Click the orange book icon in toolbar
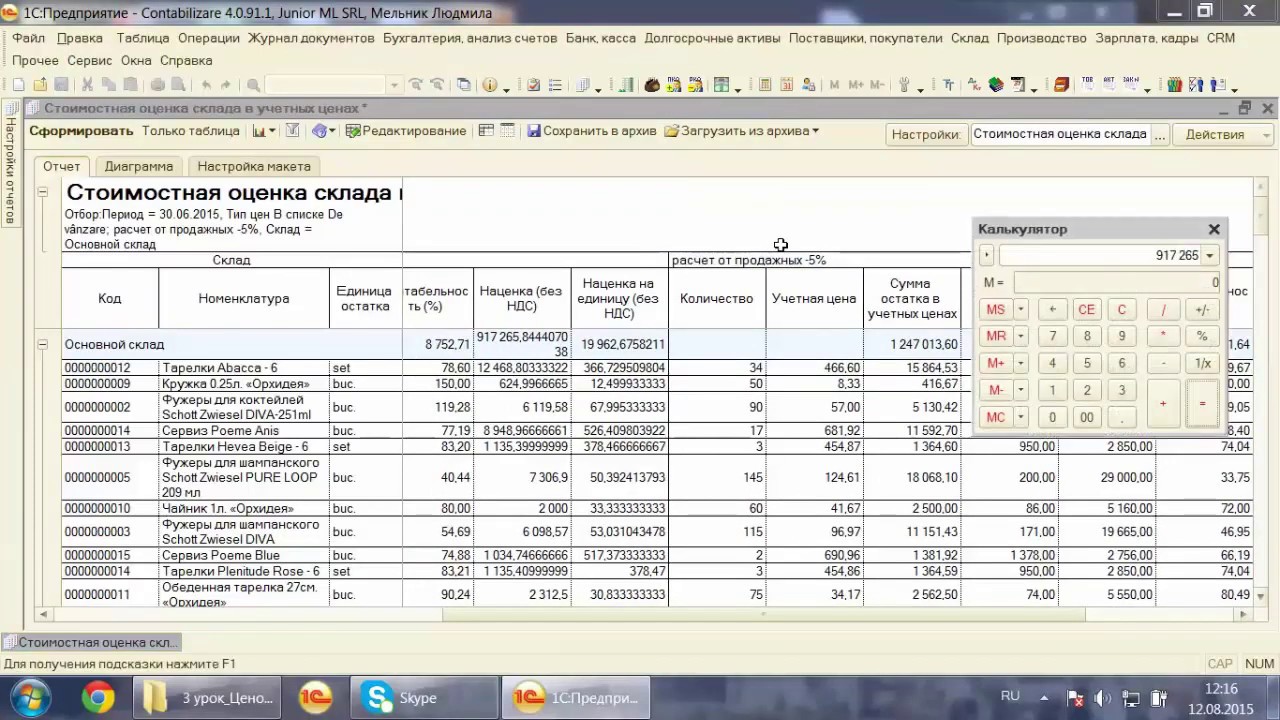Image resolution: width=1280 pixels, height=720 pixels. [x=1062, y=85]
